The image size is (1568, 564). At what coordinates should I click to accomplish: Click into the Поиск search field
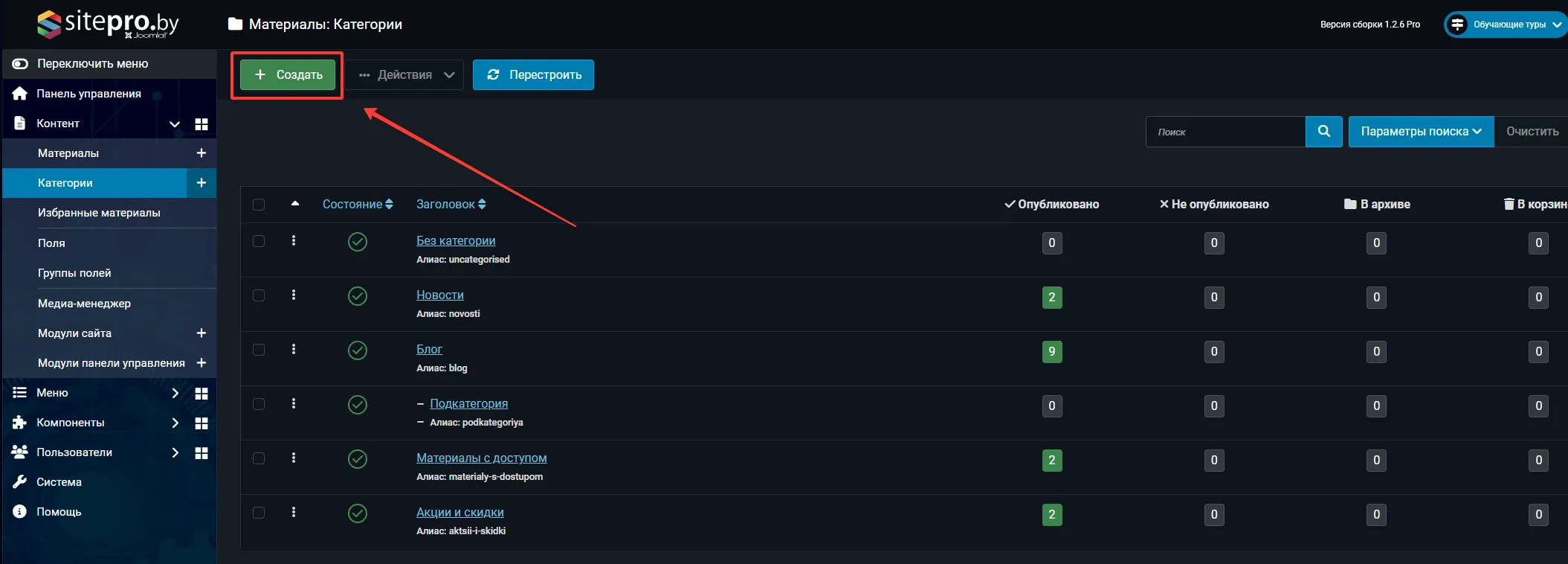click(1225, 132)
